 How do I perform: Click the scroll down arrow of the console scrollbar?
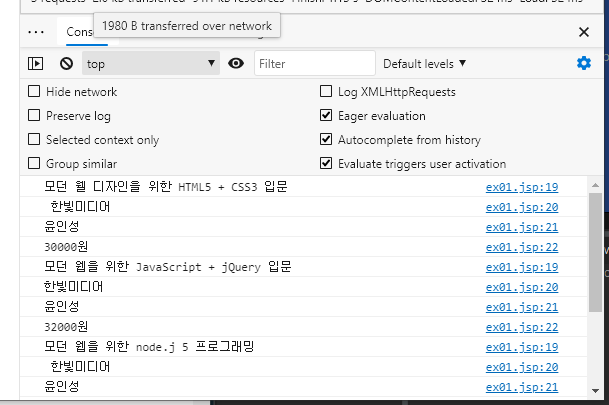(595, 391)
